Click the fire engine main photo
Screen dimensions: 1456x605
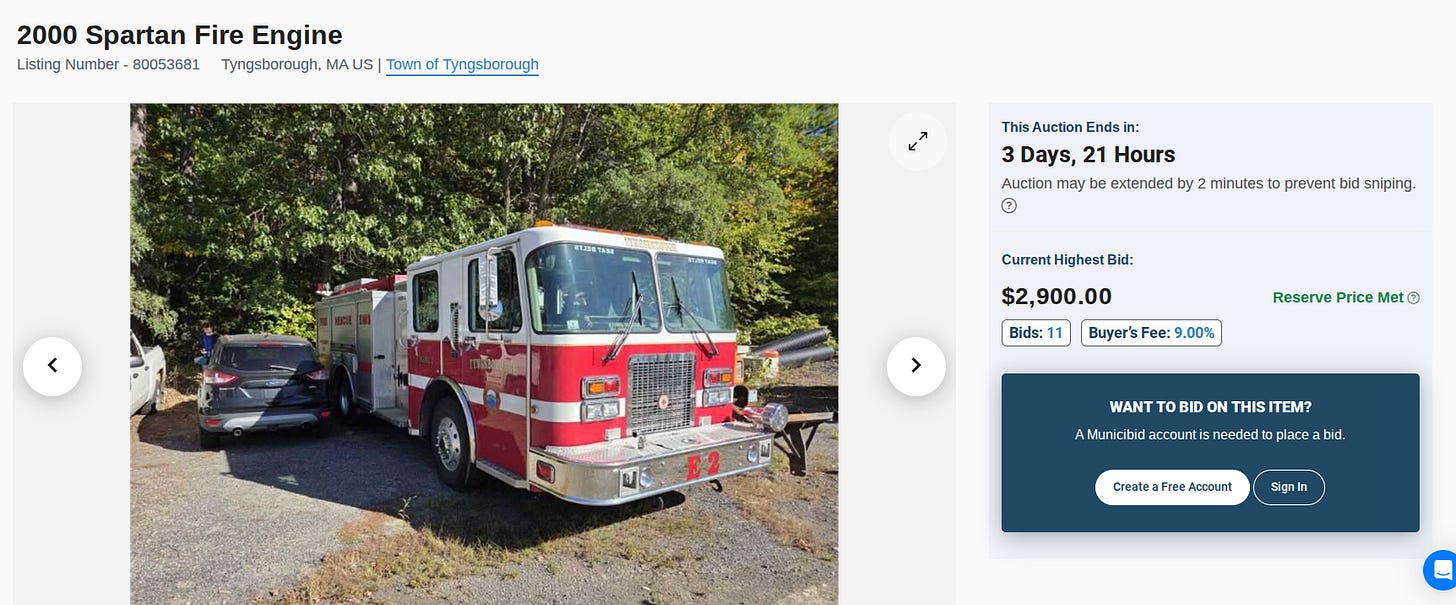click(484, 354)
